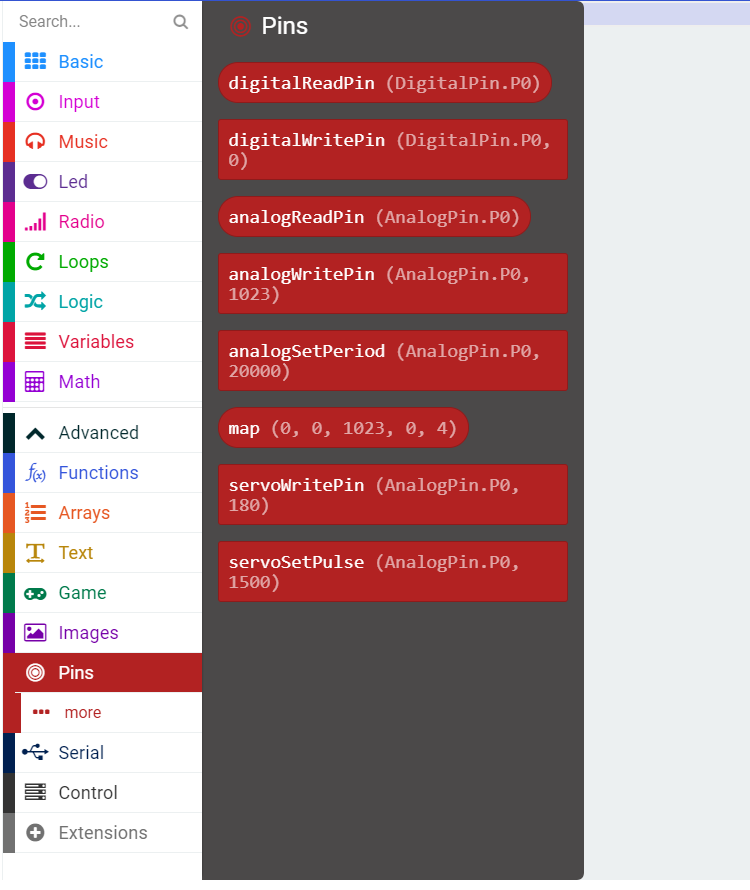This screenshot has height=890, width=750.
Task: Click the Math calculator icon
Action: 35,381
